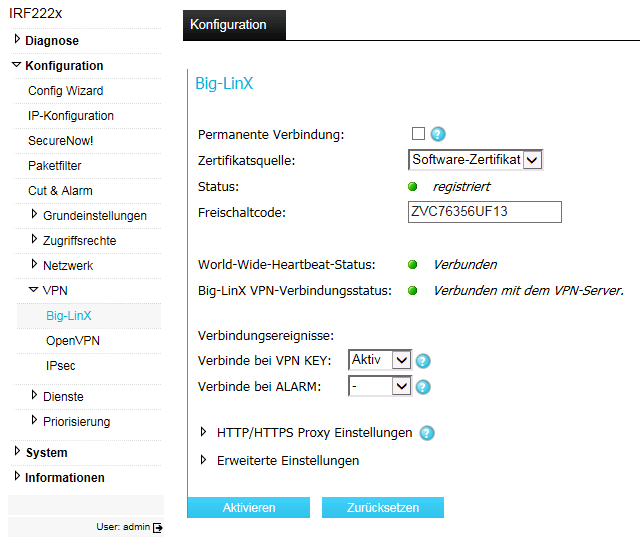Screen dimensions: 640x542
Task: Open the OpenVPN menu entry
Action: coord(73,341)
